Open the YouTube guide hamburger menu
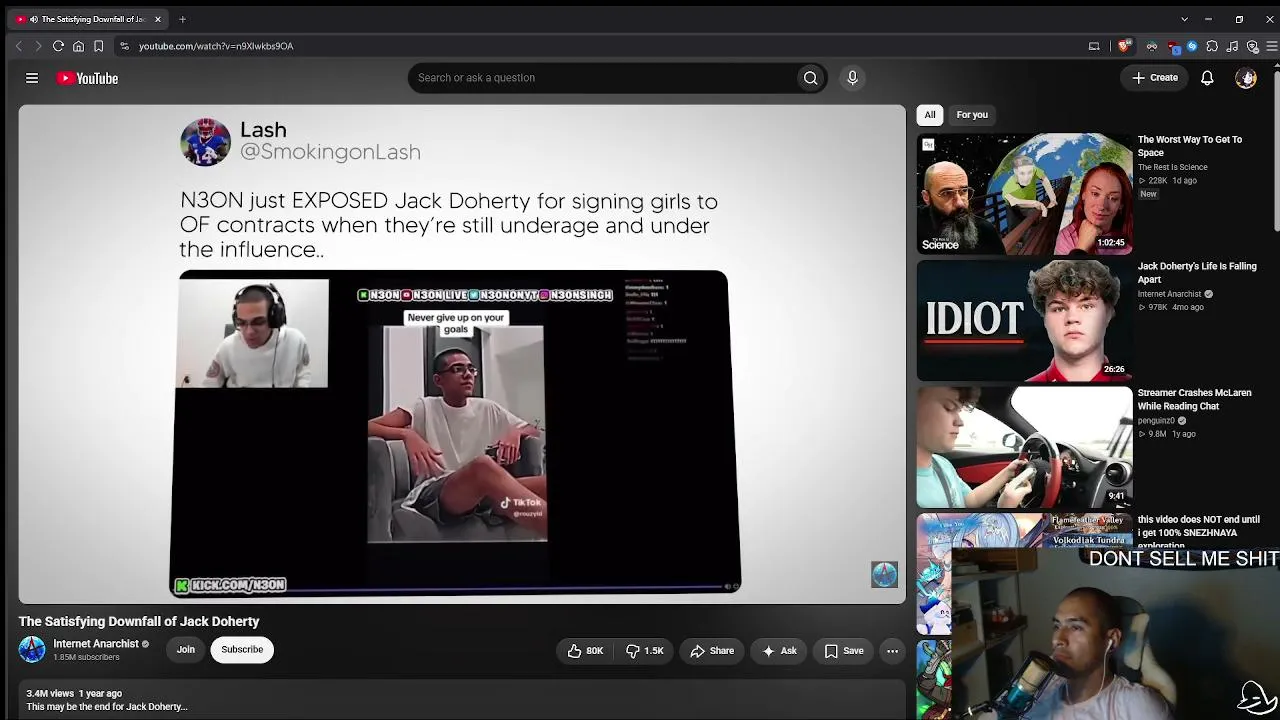This screenshot has height=720, width=1280. (32, 78)
